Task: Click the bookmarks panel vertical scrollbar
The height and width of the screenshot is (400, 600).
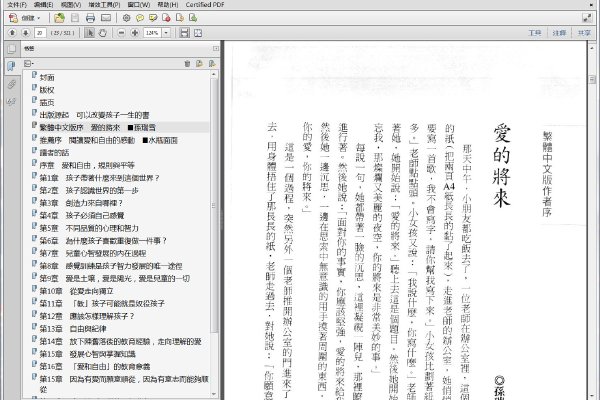Action: click(214, 234)
